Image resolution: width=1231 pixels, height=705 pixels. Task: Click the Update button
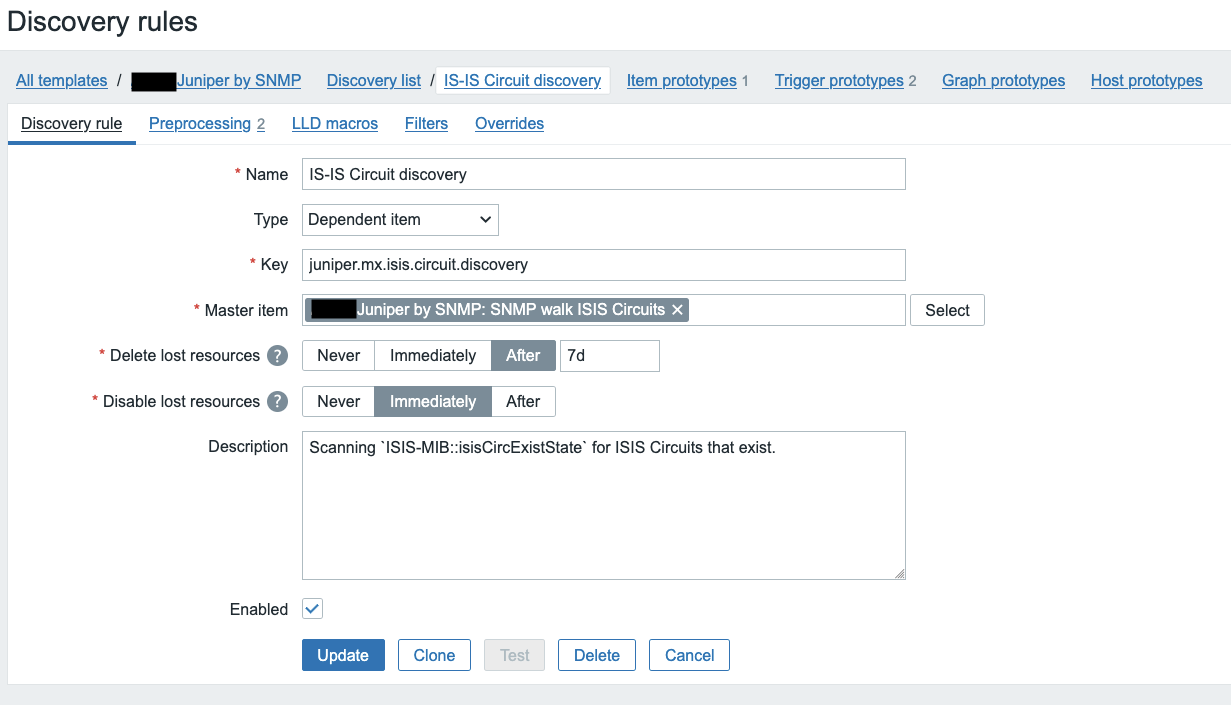pyautogui.click(x=343, y=656)
